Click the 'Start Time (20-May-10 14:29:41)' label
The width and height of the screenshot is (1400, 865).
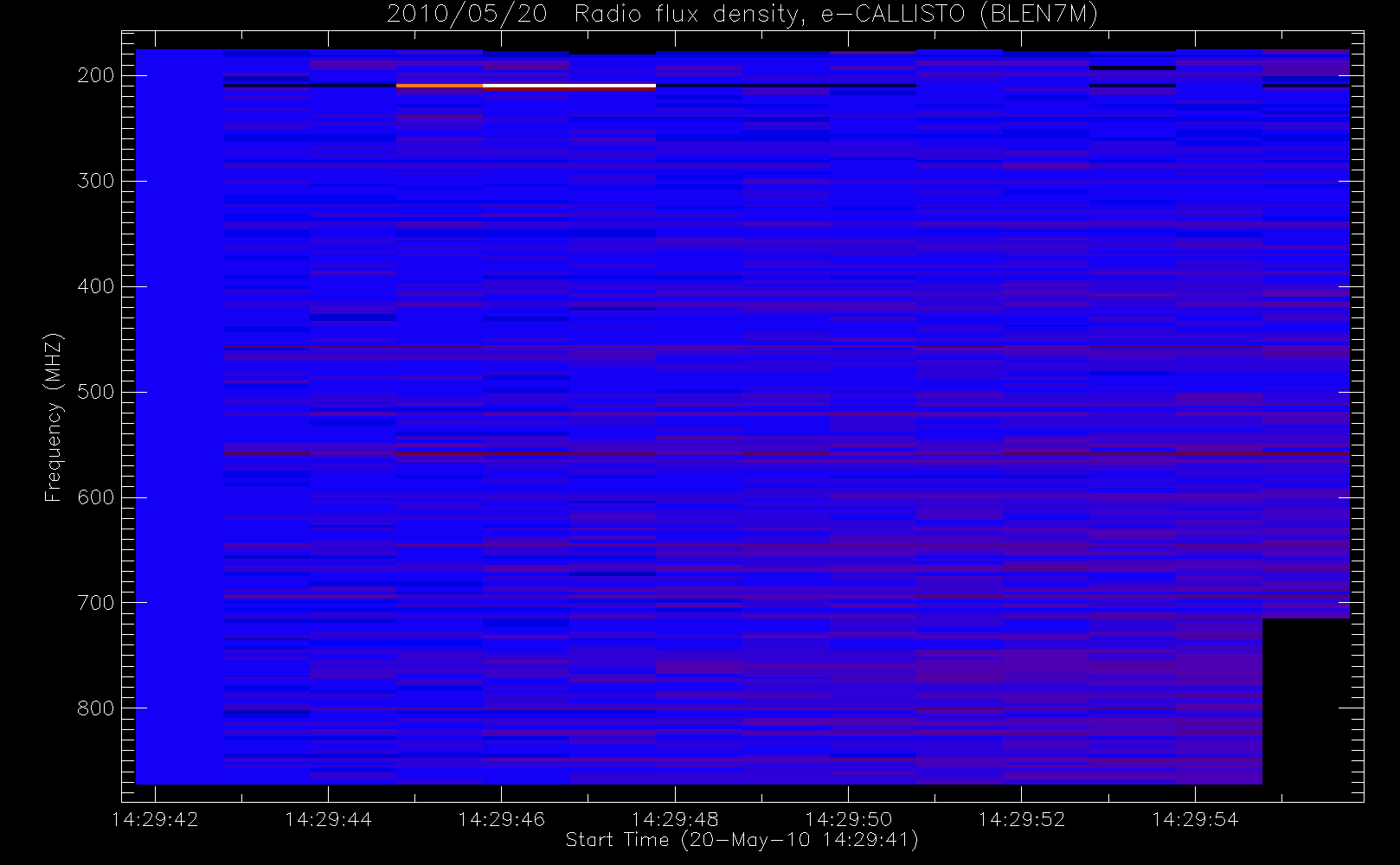(x=742, y=840)
